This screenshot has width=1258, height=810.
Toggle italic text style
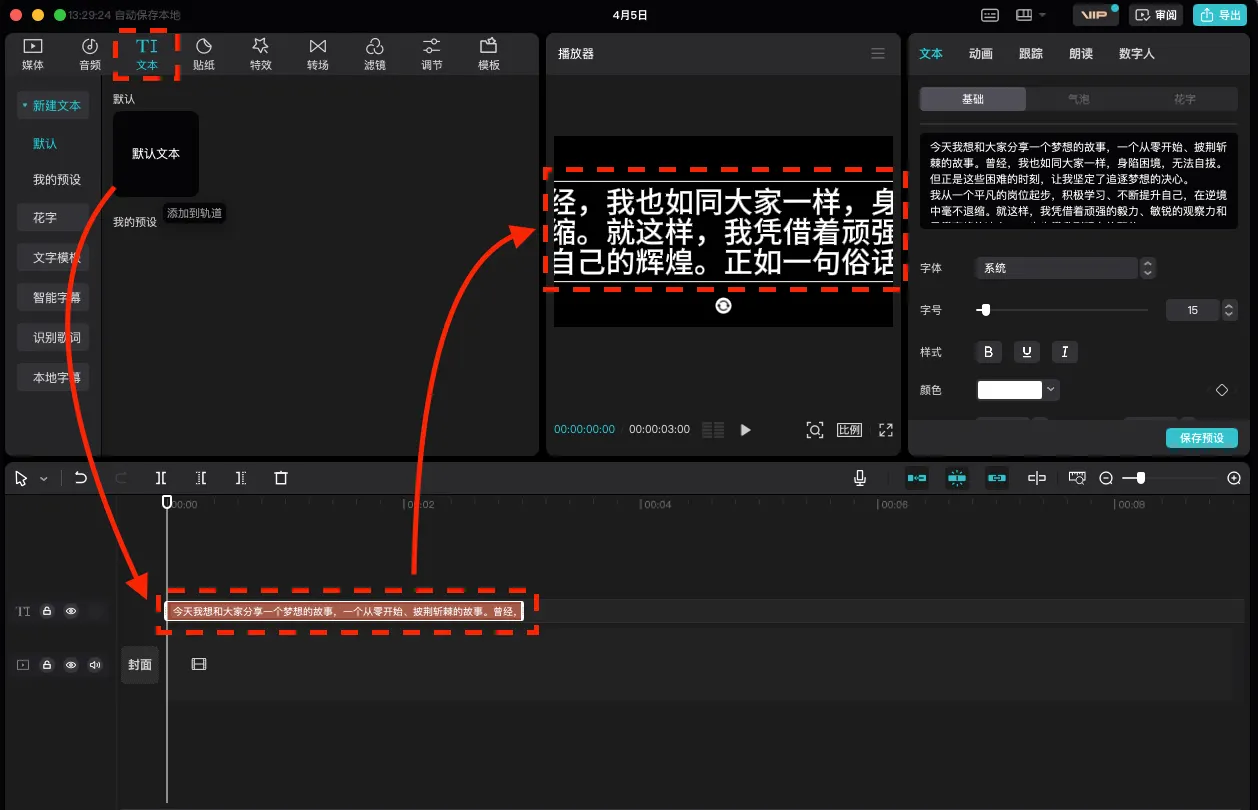pyautogui.click(x=1065, y=352)
